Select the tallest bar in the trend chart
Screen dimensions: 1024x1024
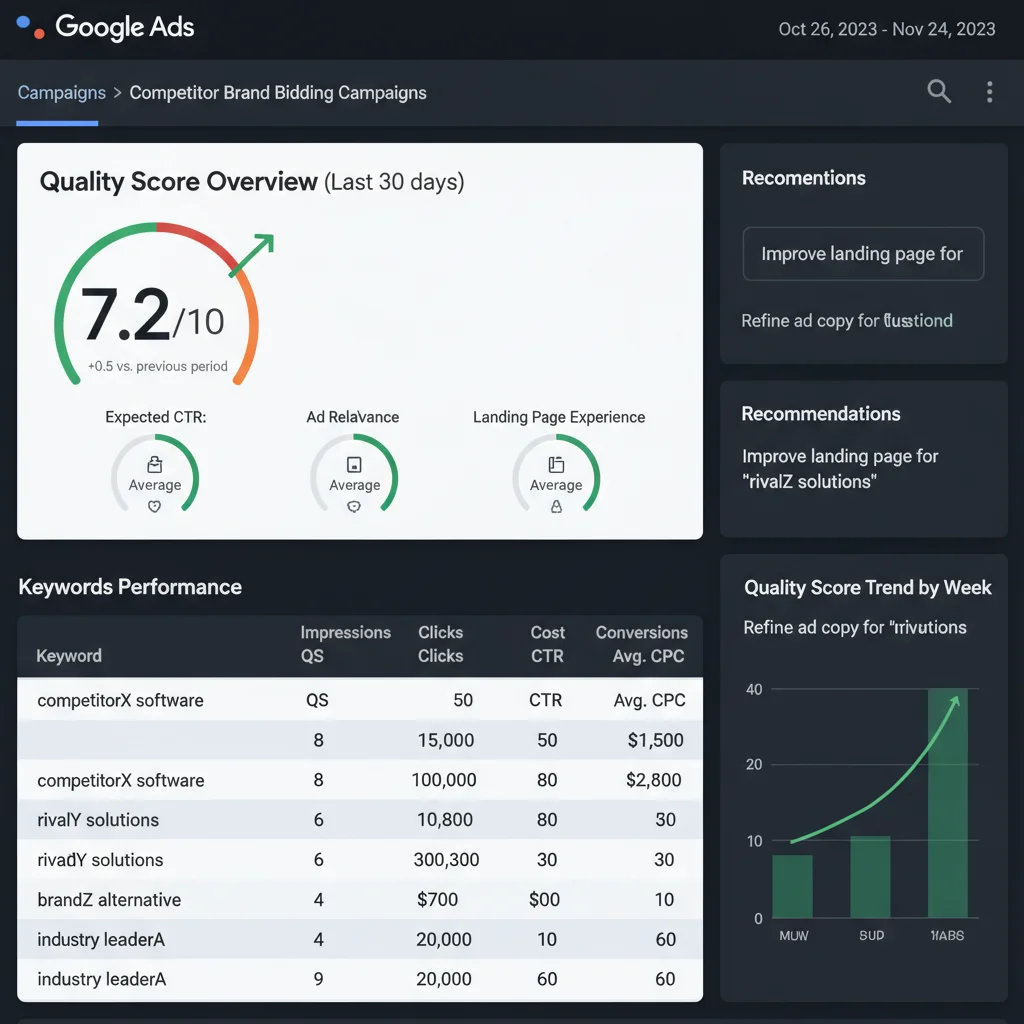coord(948,803)
